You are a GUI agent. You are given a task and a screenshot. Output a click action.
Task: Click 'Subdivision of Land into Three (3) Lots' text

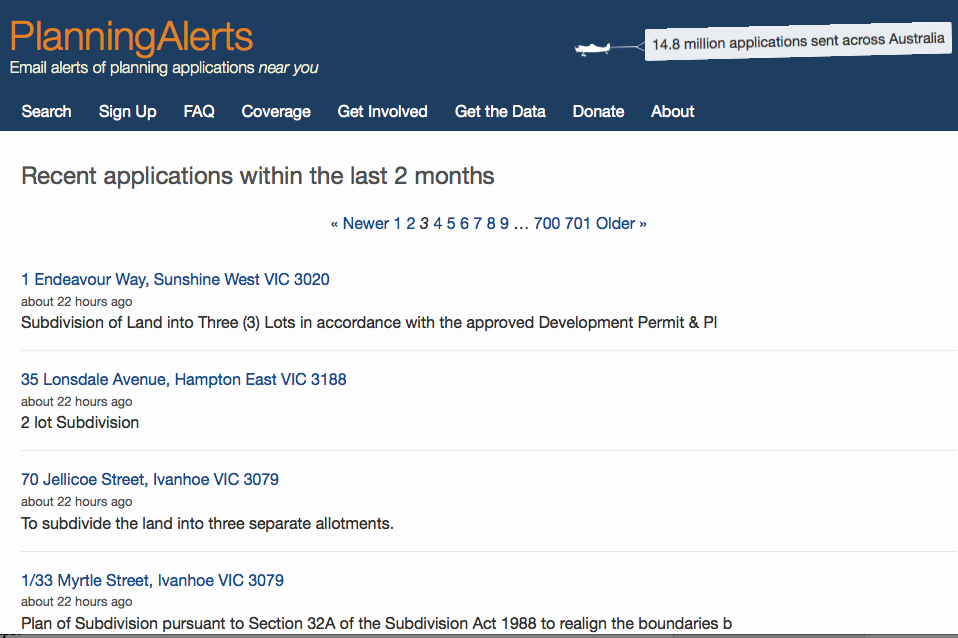click(369, 323)
